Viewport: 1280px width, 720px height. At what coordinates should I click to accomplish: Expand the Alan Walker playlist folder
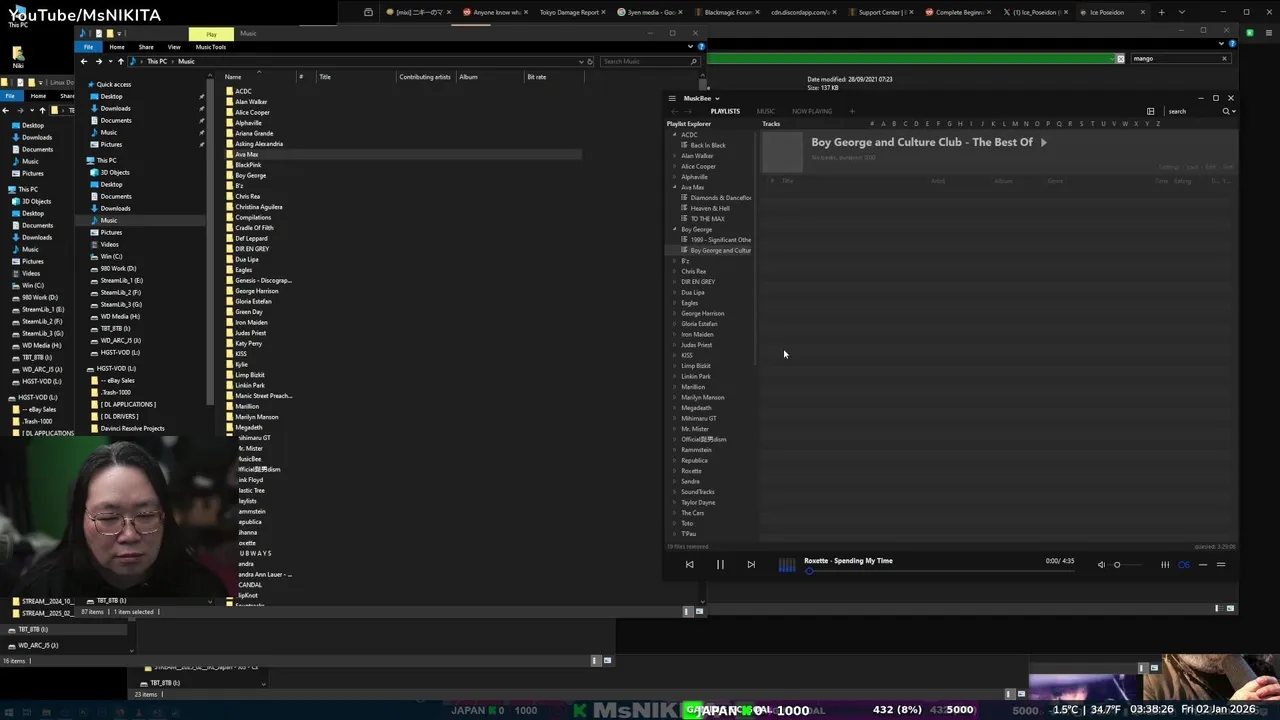tap(674, 156)
